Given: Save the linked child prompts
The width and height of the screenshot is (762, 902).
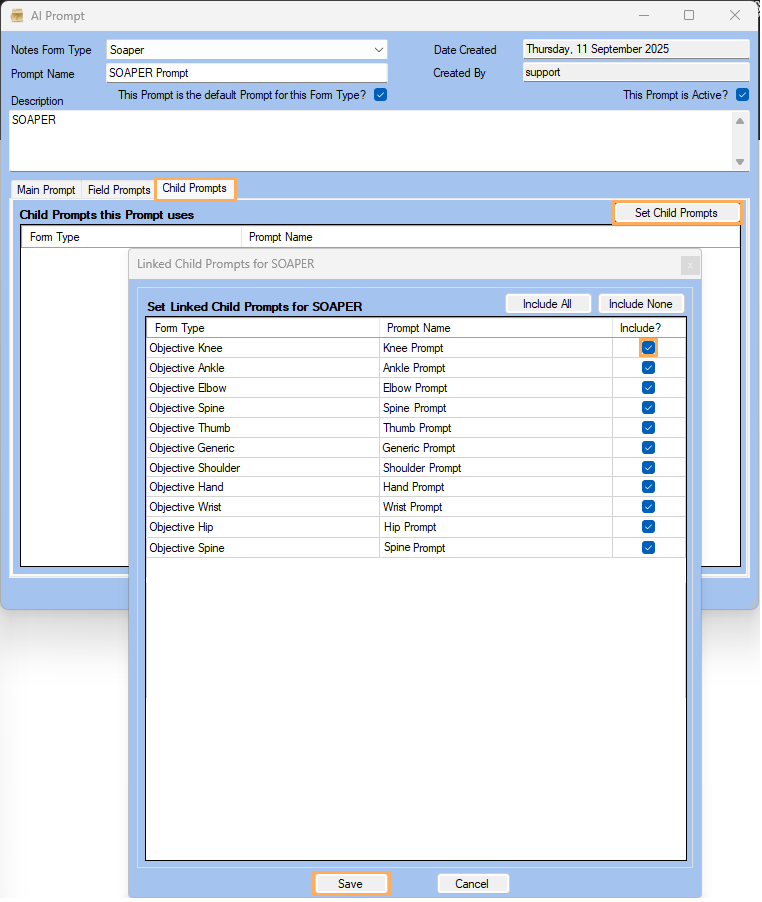Looking at the screenshot, I should click(x=350, y=884).
